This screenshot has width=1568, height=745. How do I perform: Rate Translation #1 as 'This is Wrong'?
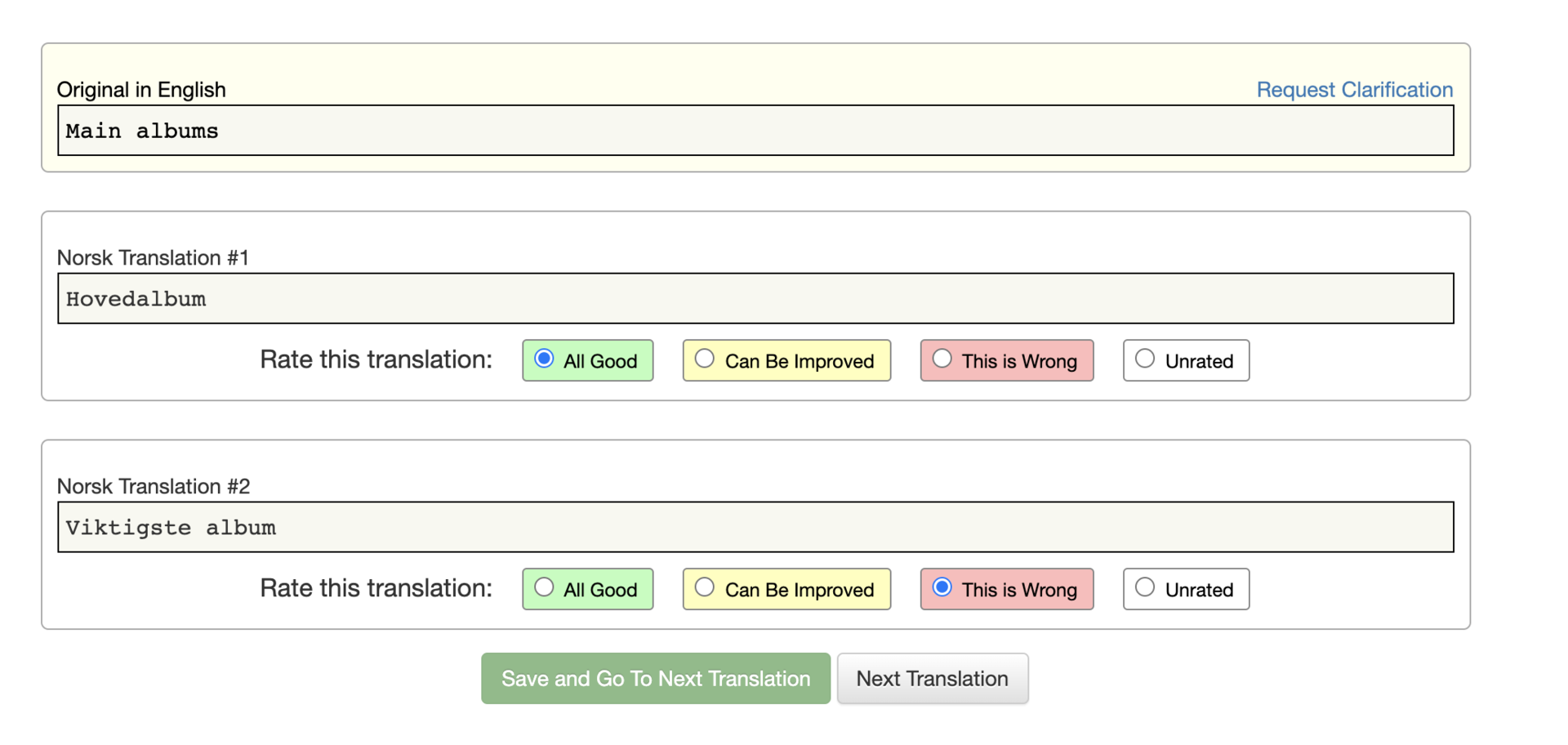942,359
